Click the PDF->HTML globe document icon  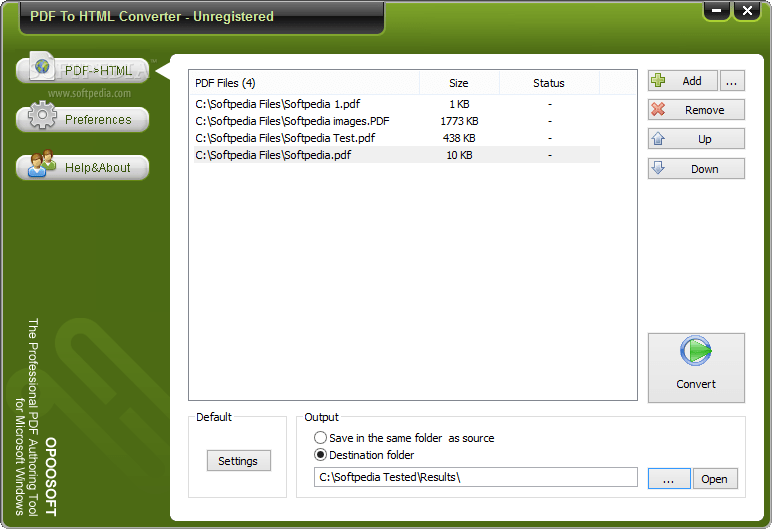tap(43, 66)
